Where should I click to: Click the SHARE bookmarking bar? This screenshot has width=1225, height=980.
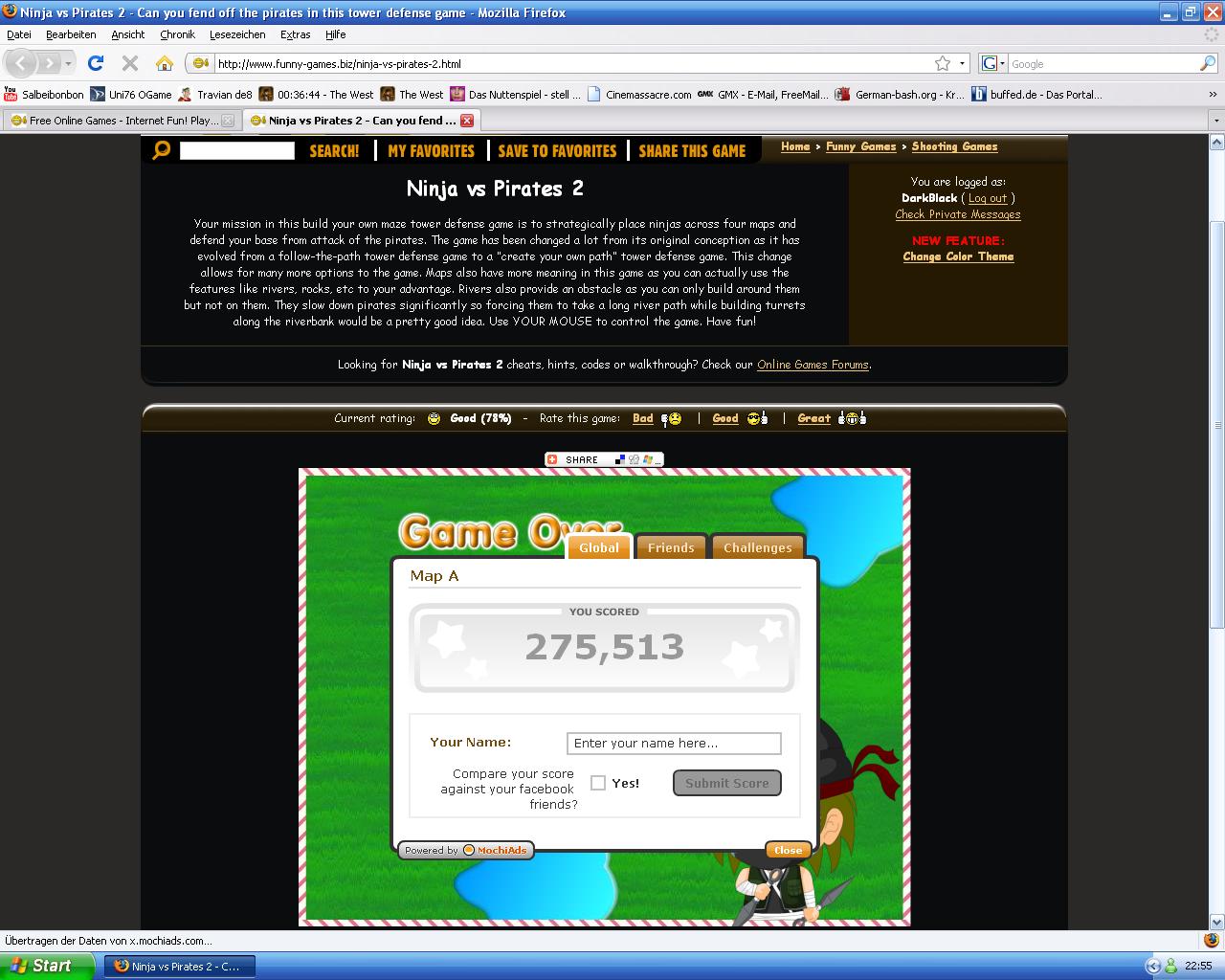click(604, 459)
